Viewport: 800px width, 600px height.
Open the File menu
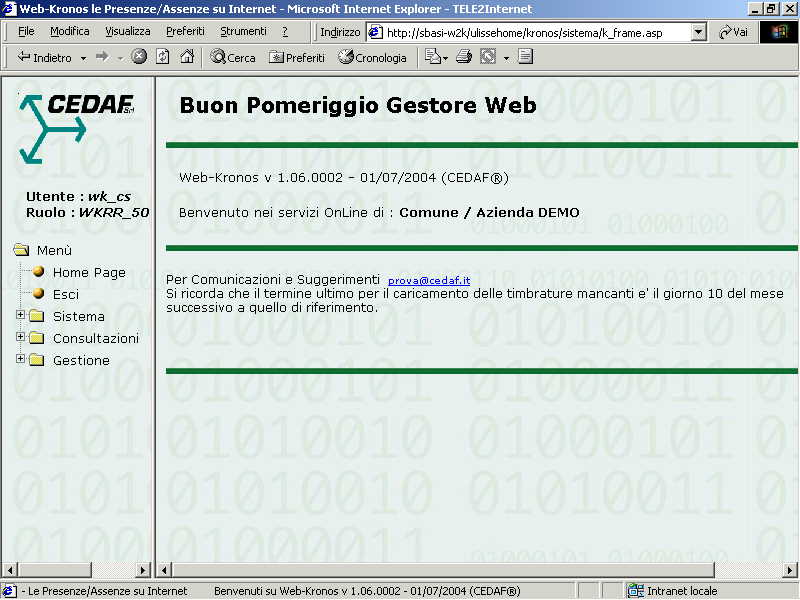[x=26, y=32]
